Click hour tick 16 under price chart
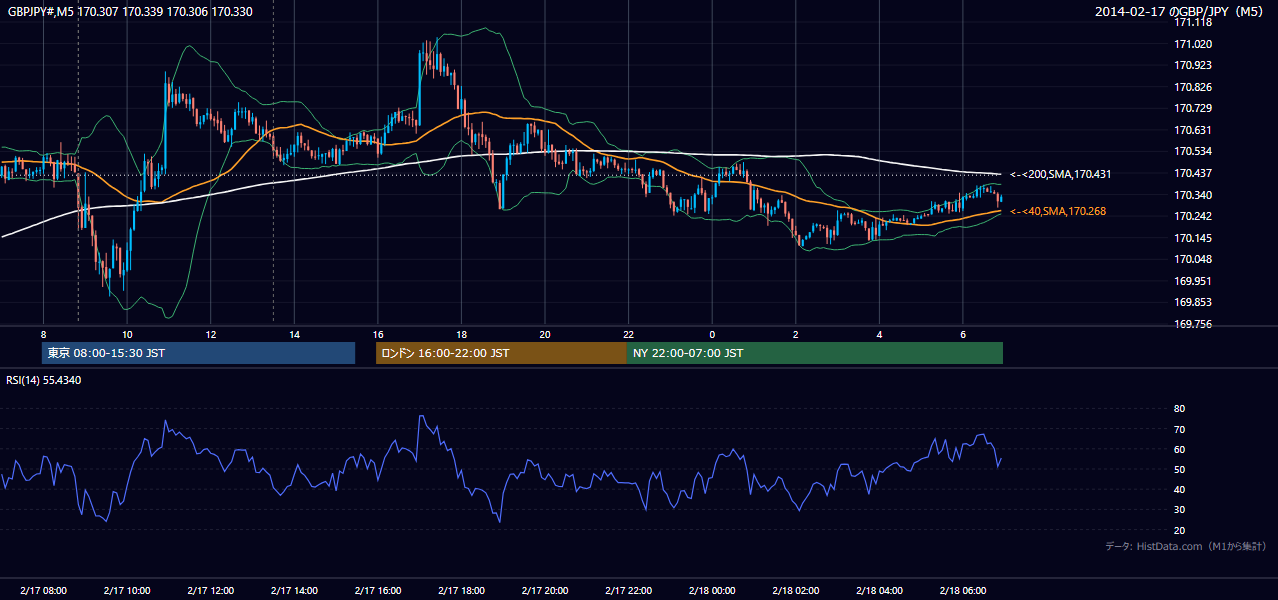 pos(377,334)
